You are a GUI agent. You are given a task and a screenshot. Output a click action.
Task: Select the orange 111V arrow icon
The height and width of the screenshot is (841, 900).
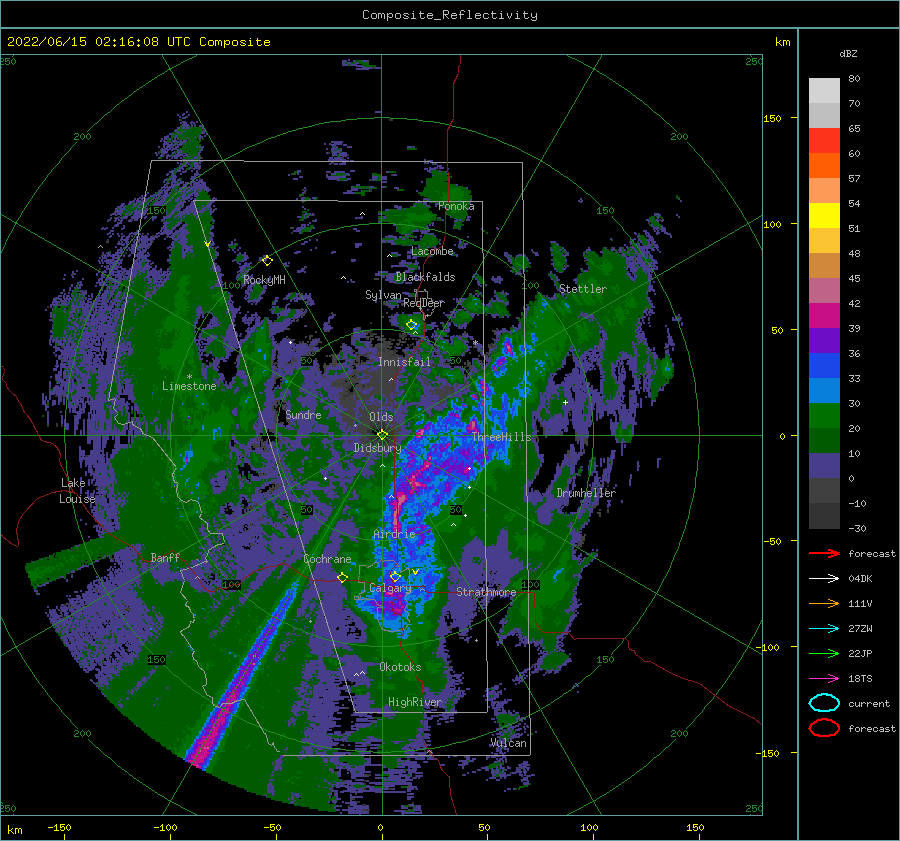pyautogui.click(x=824, y=603)
